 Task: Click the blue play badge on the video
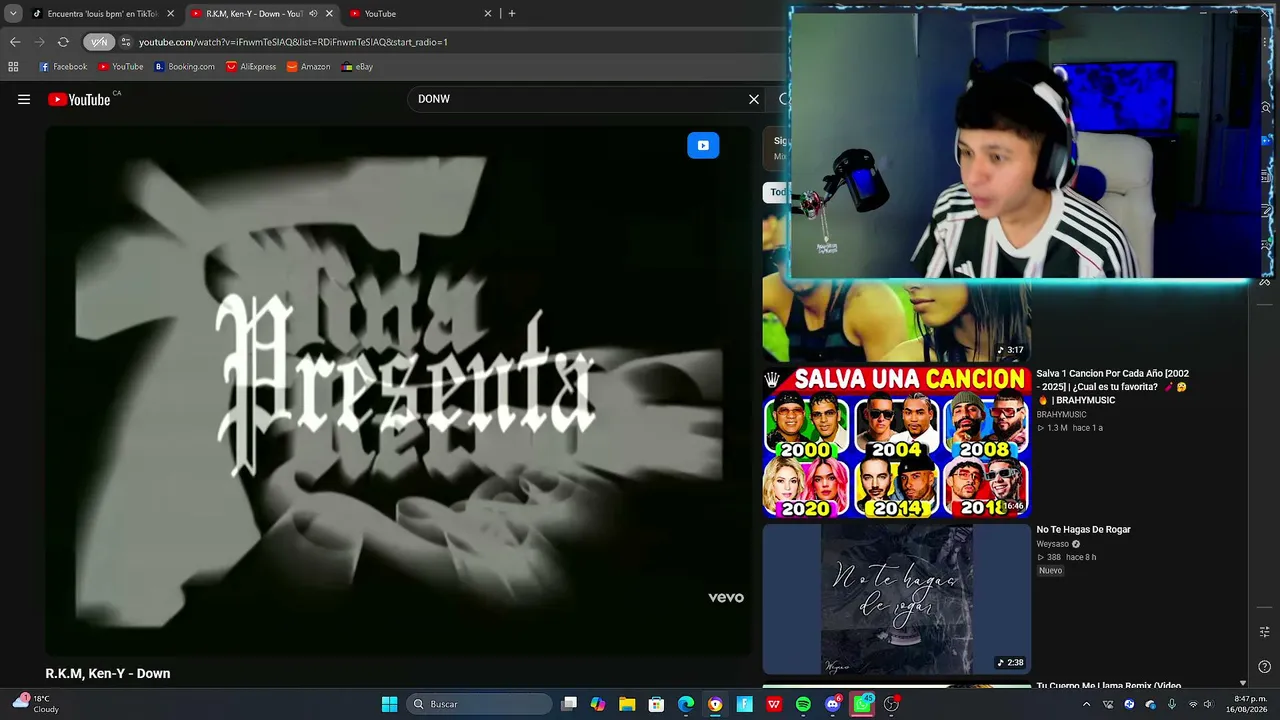(703, 145)
